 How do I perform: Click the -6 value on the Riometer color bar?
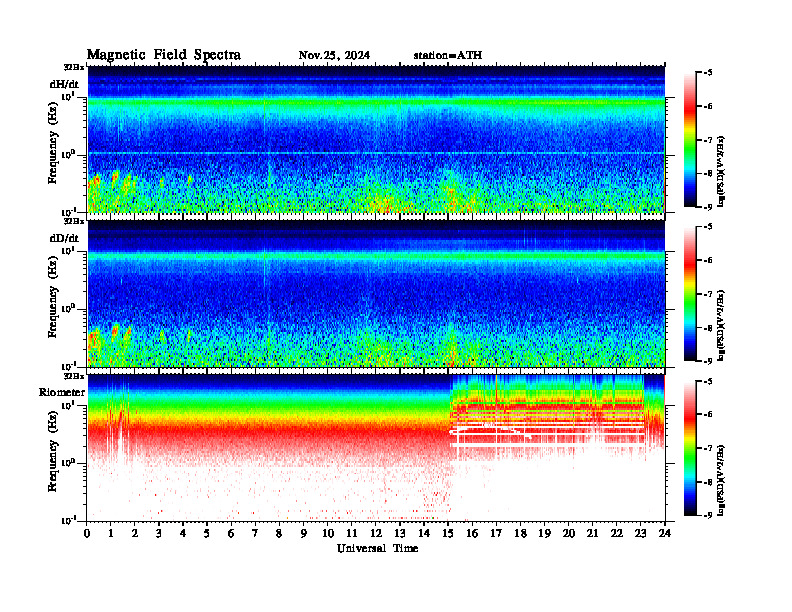[707, 414]
